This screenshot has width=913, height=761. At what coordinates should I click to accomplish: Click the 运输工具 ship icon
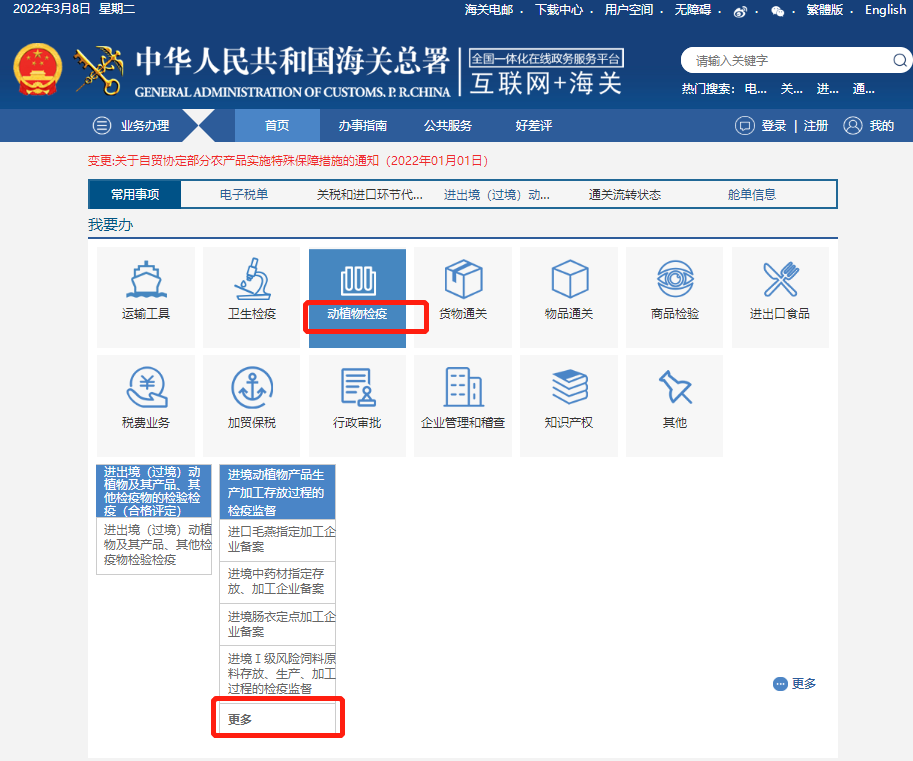coord(146,280)
